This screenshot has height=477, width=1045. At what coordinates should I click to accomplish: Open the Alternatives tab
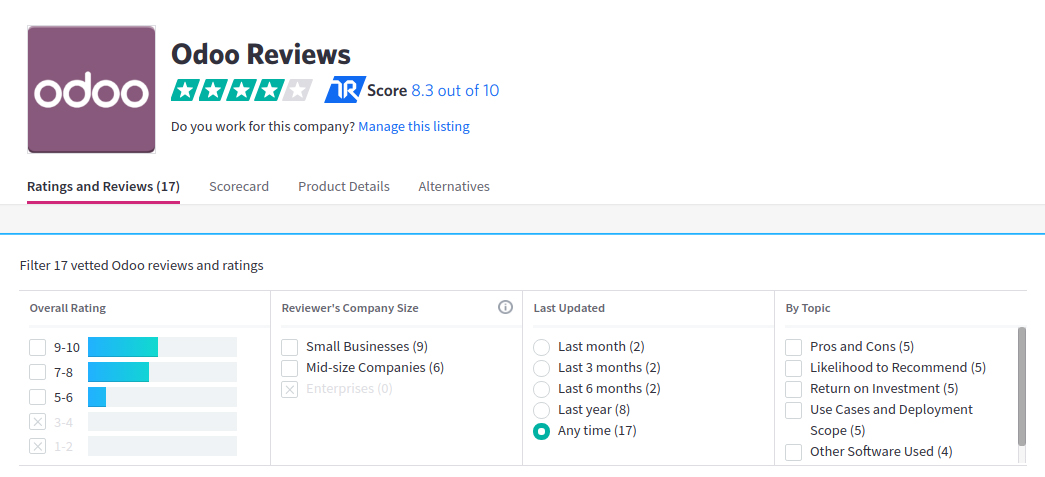pos(454,187)
